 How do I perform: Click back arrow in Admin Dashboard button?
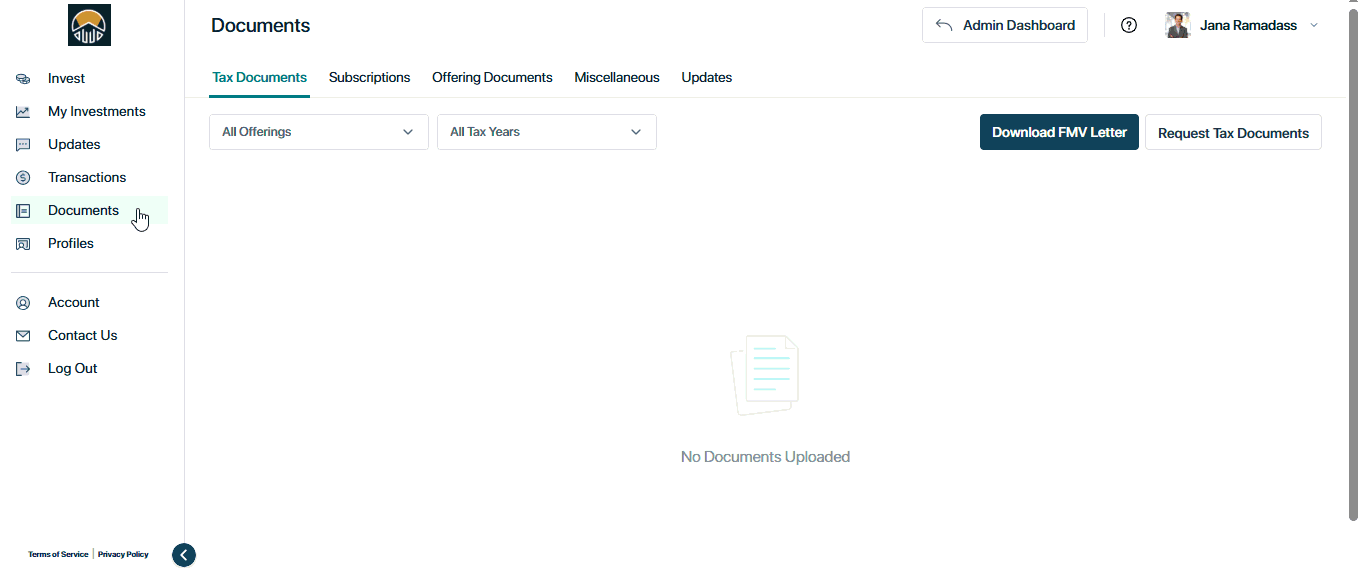click(x=943, y=25)
